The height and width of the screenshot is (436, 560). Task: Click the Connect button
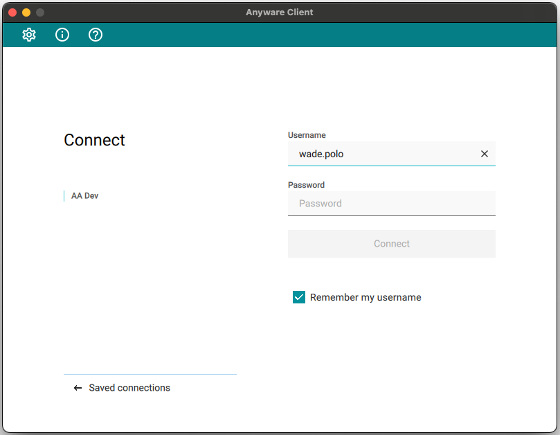[x=391, y=244]
